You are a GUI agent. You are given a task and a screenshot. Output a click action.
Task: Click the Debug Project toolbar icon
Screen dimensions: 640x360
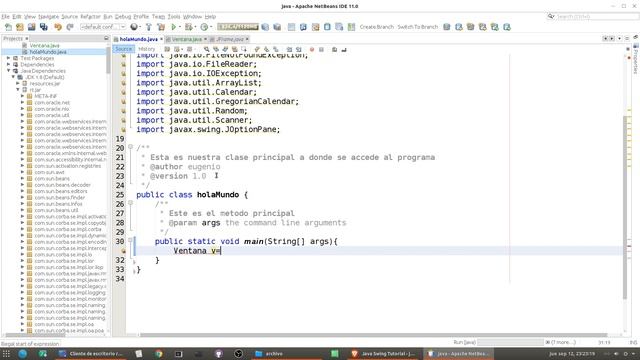(x=188, y=27)
